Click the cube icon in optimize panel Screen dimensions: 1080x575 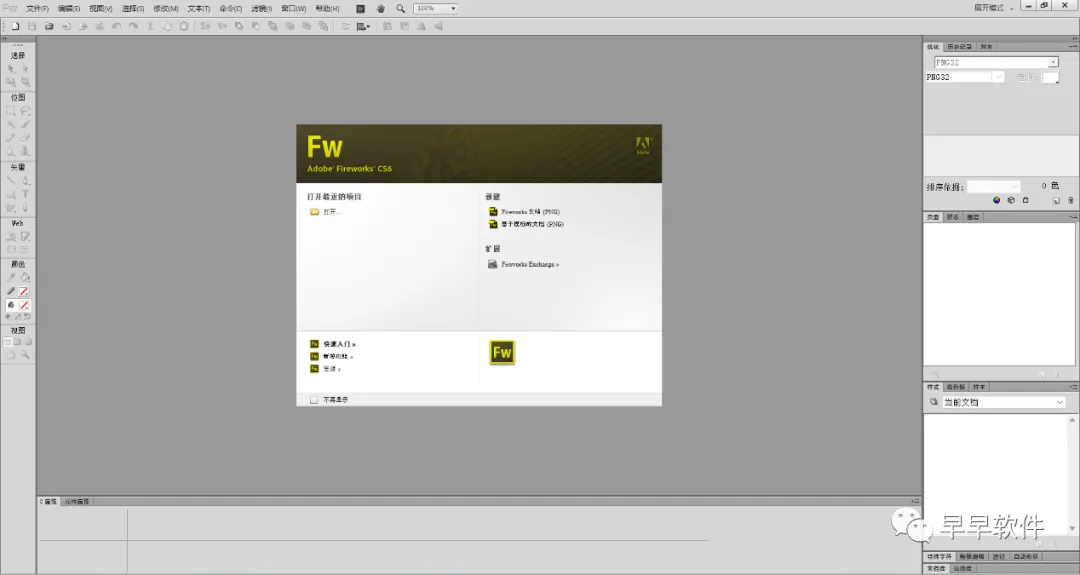coord(1010,200)
